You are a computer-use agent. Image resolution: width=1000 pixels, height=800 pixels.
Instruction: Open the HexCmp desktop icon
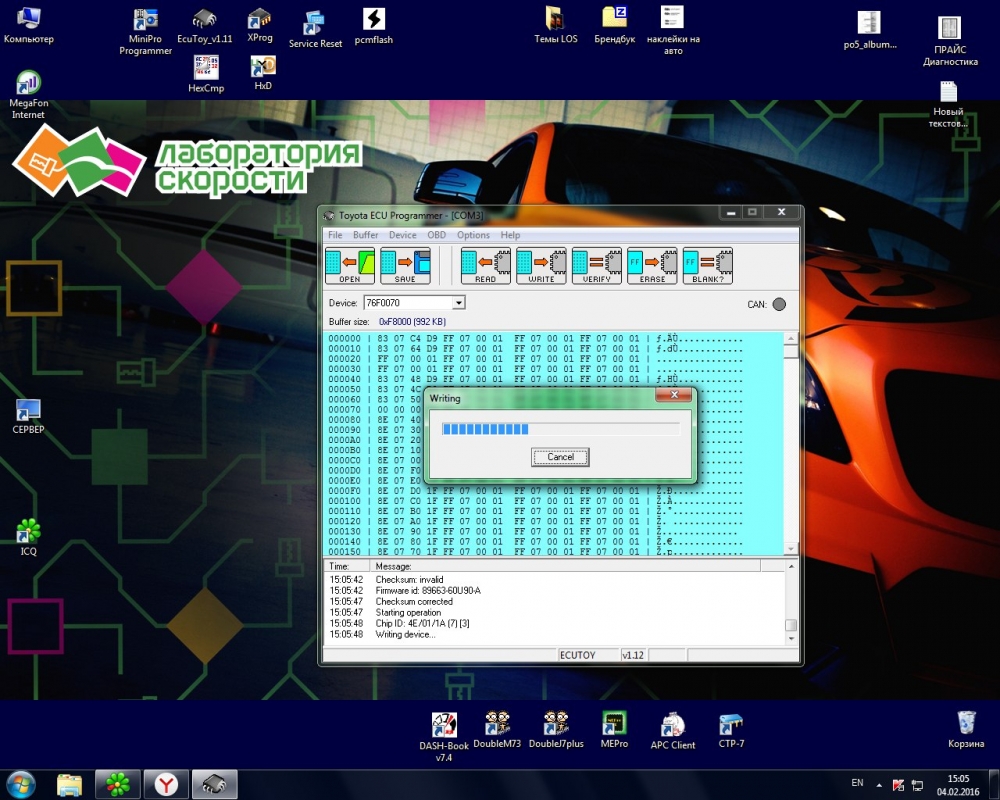click(x=206, y=74)
